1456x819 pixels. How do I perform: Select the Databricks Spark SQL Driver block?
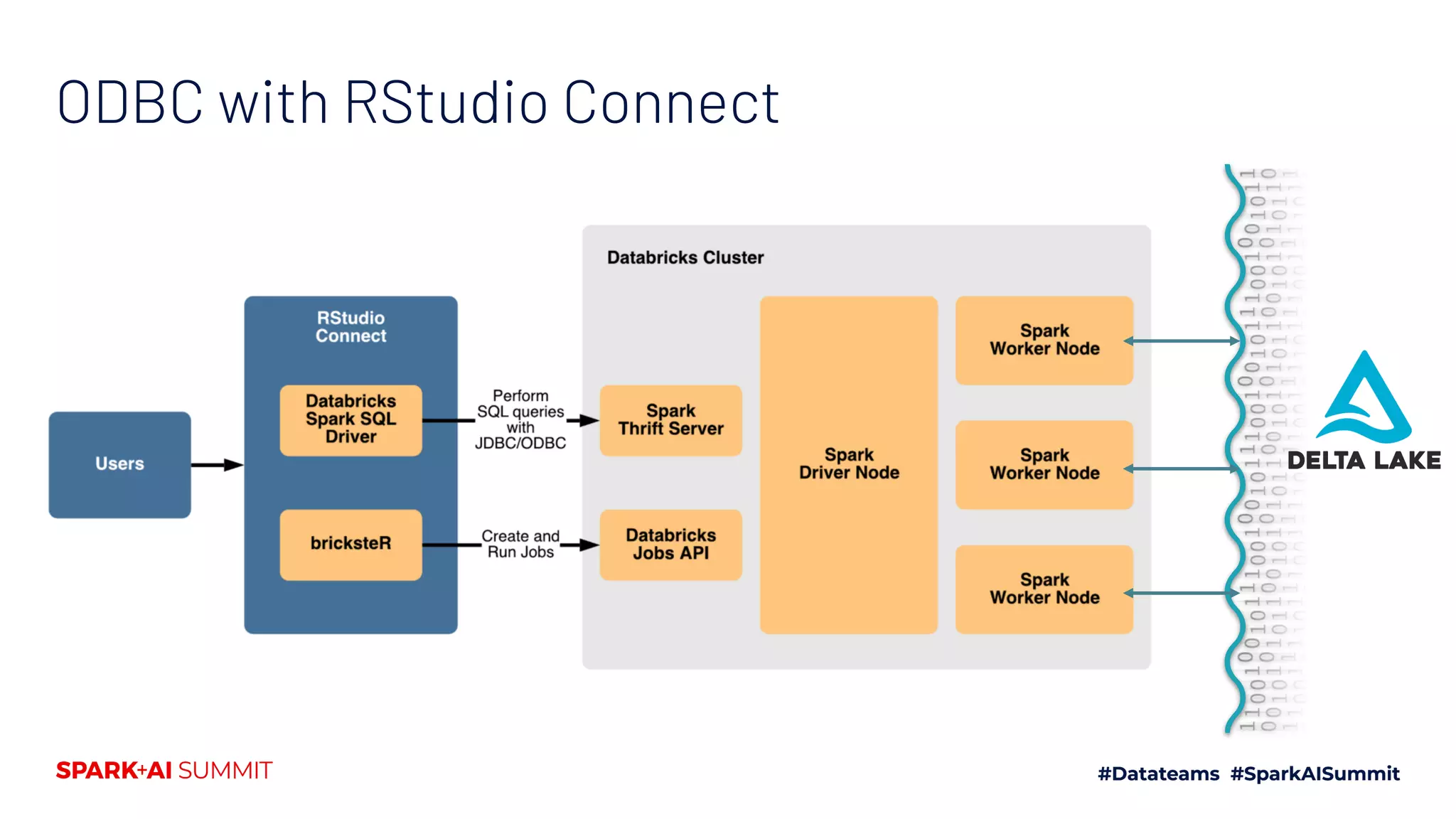pyautogui.click(x=350, y=419)
